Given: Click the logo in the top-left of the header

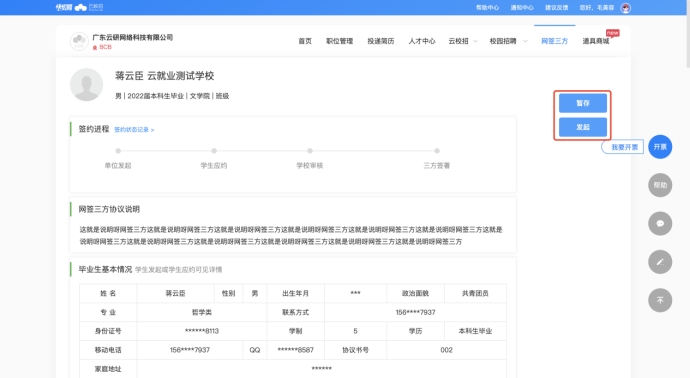Looking at the screenshot, I should (x=79, y=7).
